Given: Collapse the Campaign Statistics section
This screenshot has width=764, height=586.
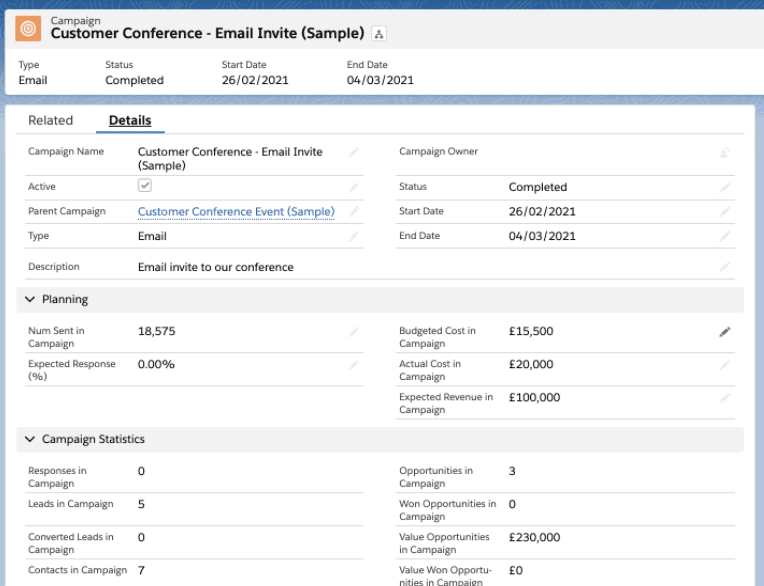Looking at the screenshot, I should pos(30,440).
